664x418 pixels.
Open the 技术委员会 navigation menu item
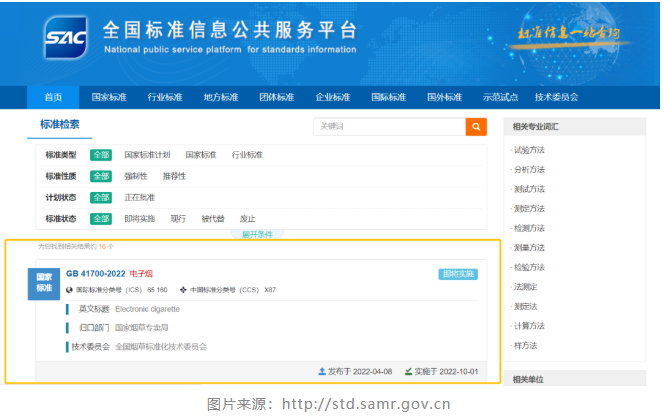556,97
